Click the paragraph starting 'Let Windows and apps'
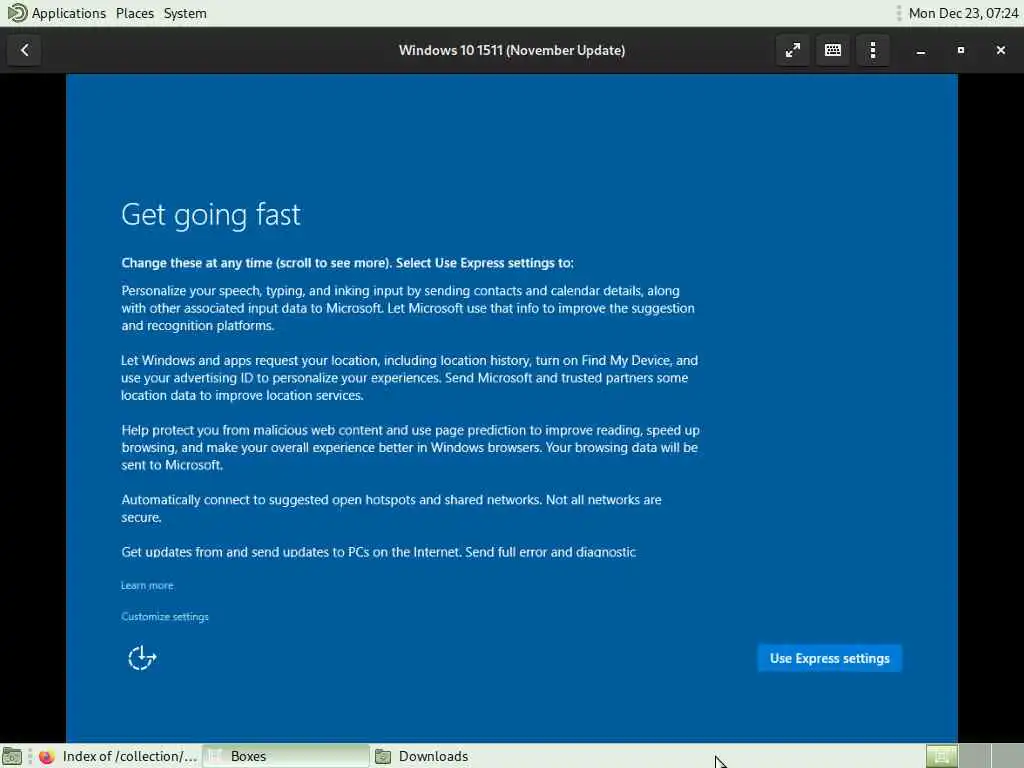The height and width of the screenshot is (768, 1024). 409,377
